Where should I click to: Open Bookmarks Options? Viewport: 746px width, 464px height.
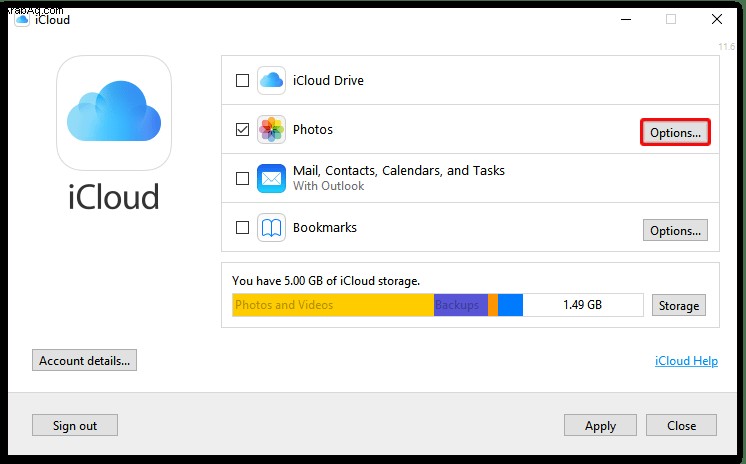click(x=675, y=230)
